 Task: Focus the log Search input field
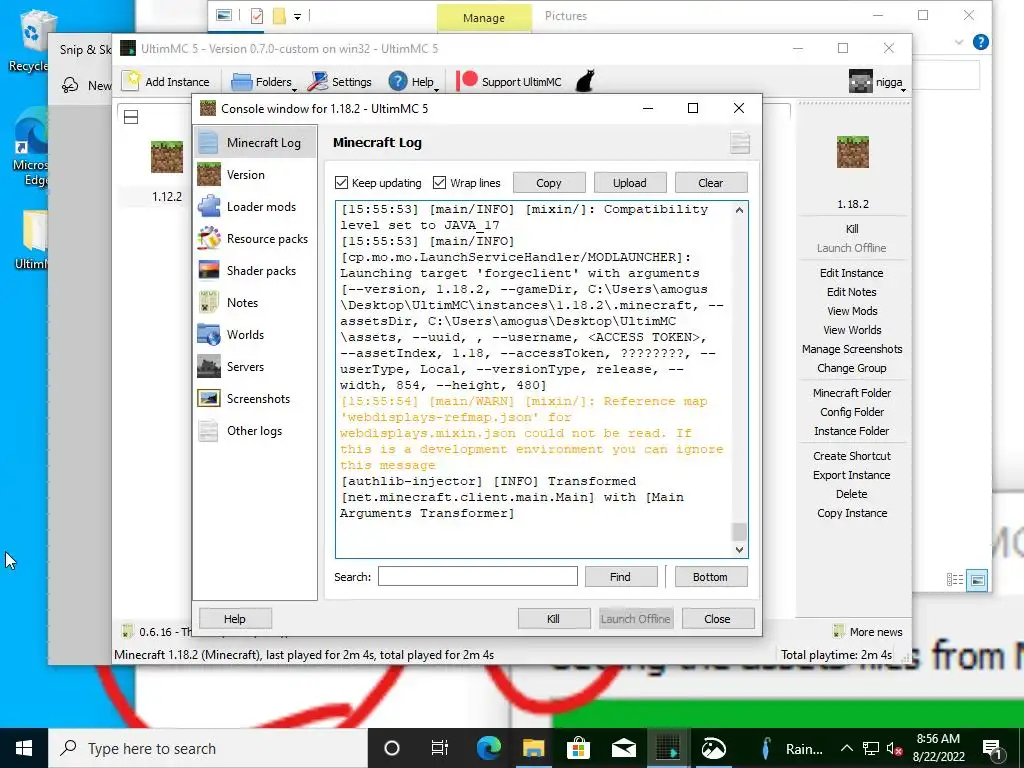(x=477, y=577)
